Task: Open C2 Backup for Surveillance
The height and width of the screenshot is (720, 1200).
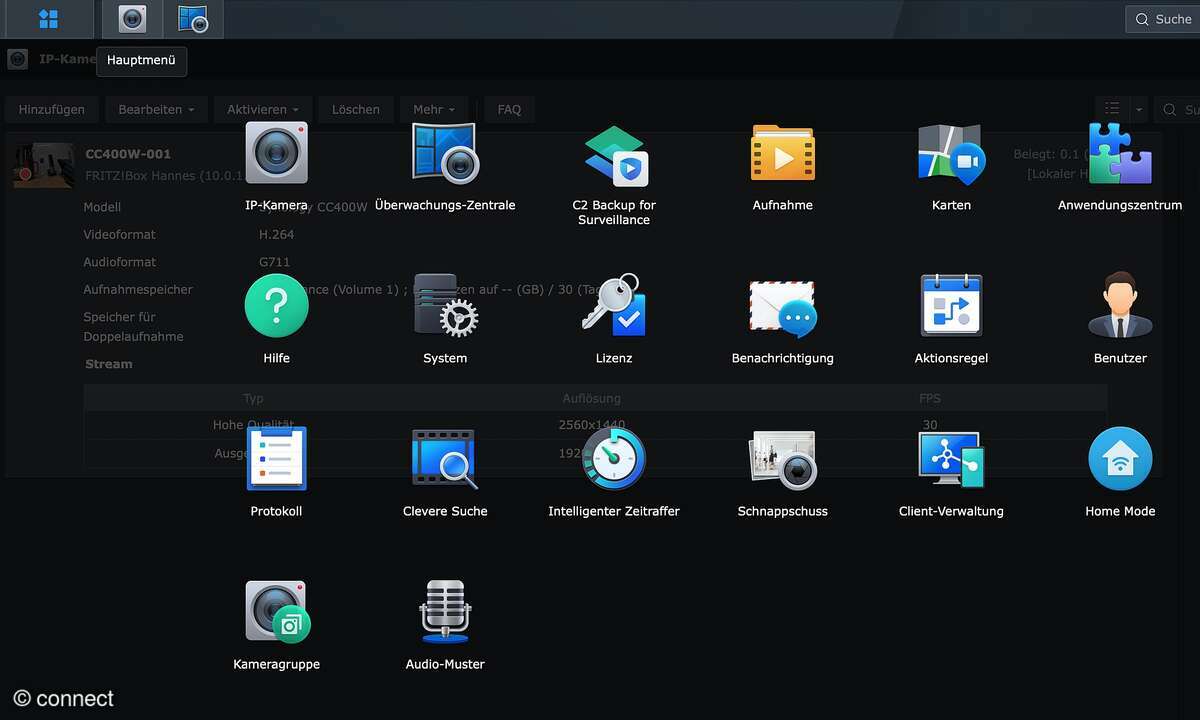Action: click(x=614, y=154)
